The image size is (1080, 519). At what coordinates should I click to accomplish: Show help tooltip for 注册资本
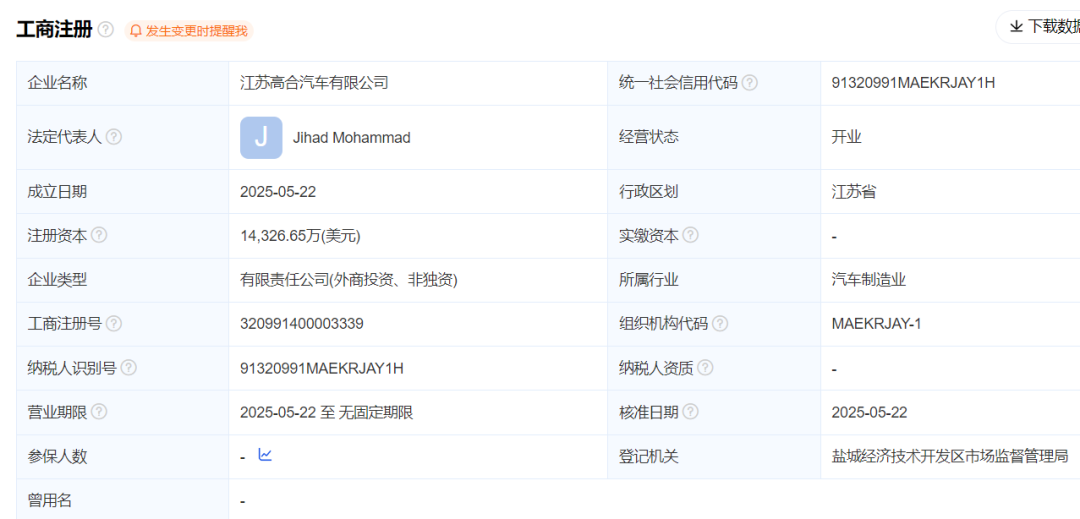pos(99,236)
